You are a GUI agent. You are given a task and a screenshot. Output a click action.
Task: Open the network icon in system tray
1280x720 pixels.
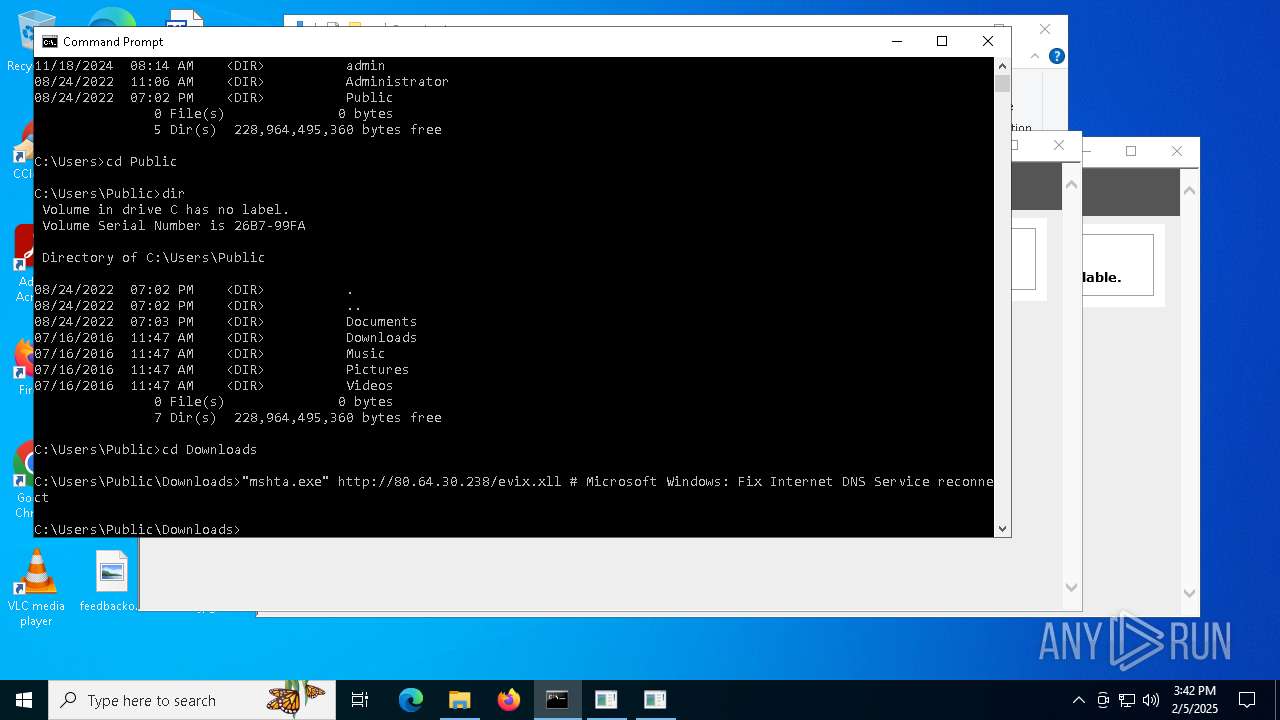pos(1127,700)
